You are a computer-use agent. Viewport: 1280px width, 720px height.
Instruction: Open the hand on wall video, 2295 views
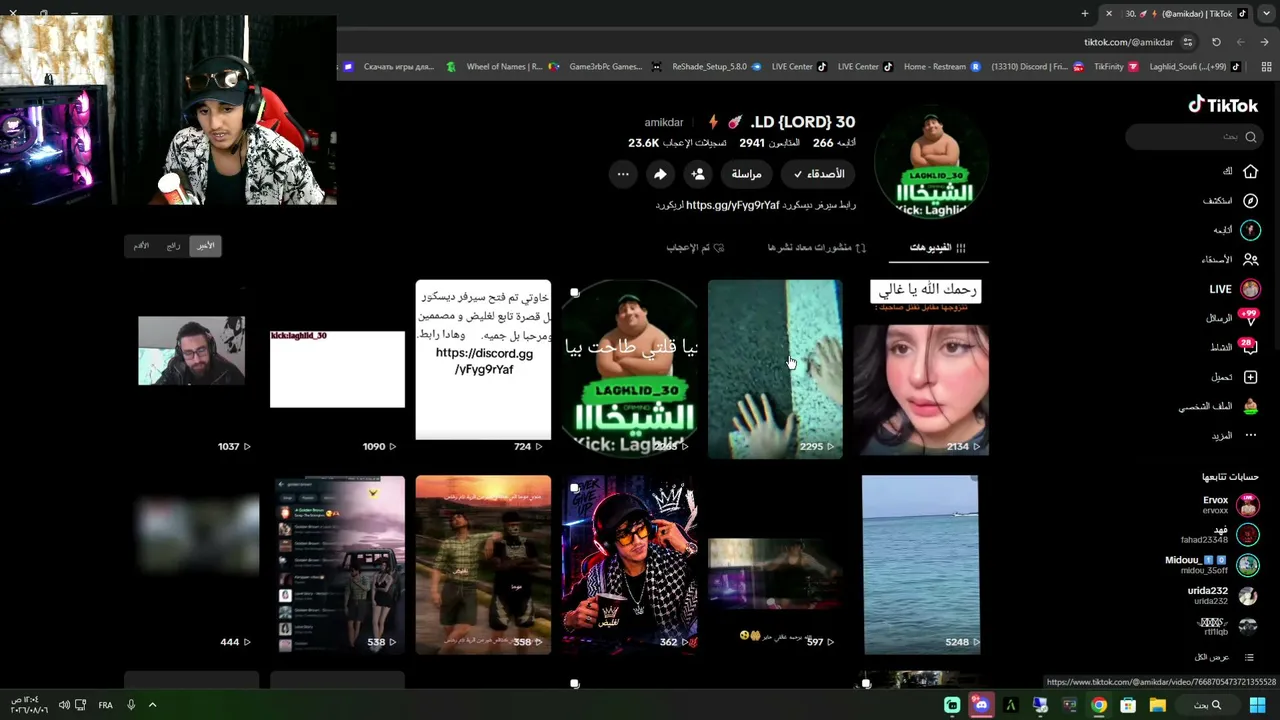(x=775, y=369)
